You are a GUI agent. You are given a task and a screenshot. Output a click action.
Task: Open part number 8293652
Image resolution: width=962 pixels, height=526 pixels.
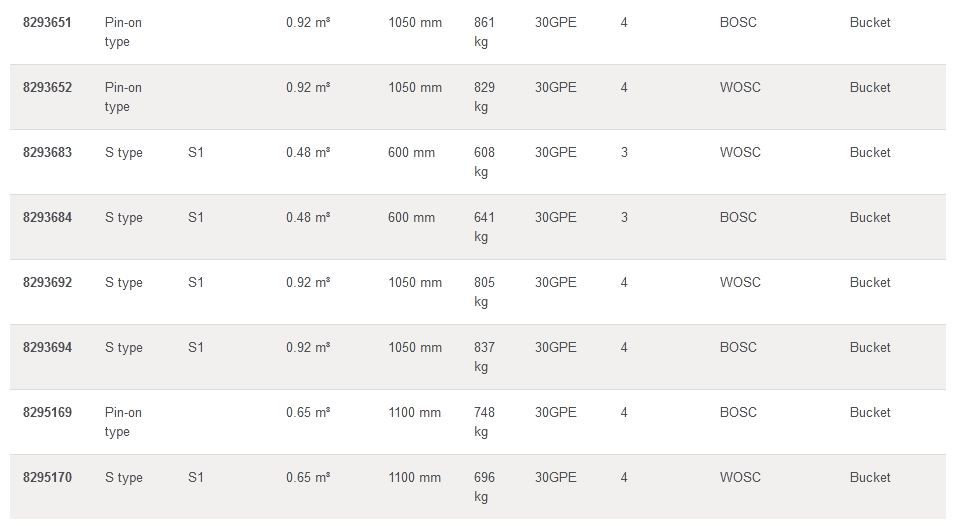click(x=47, y=87)
